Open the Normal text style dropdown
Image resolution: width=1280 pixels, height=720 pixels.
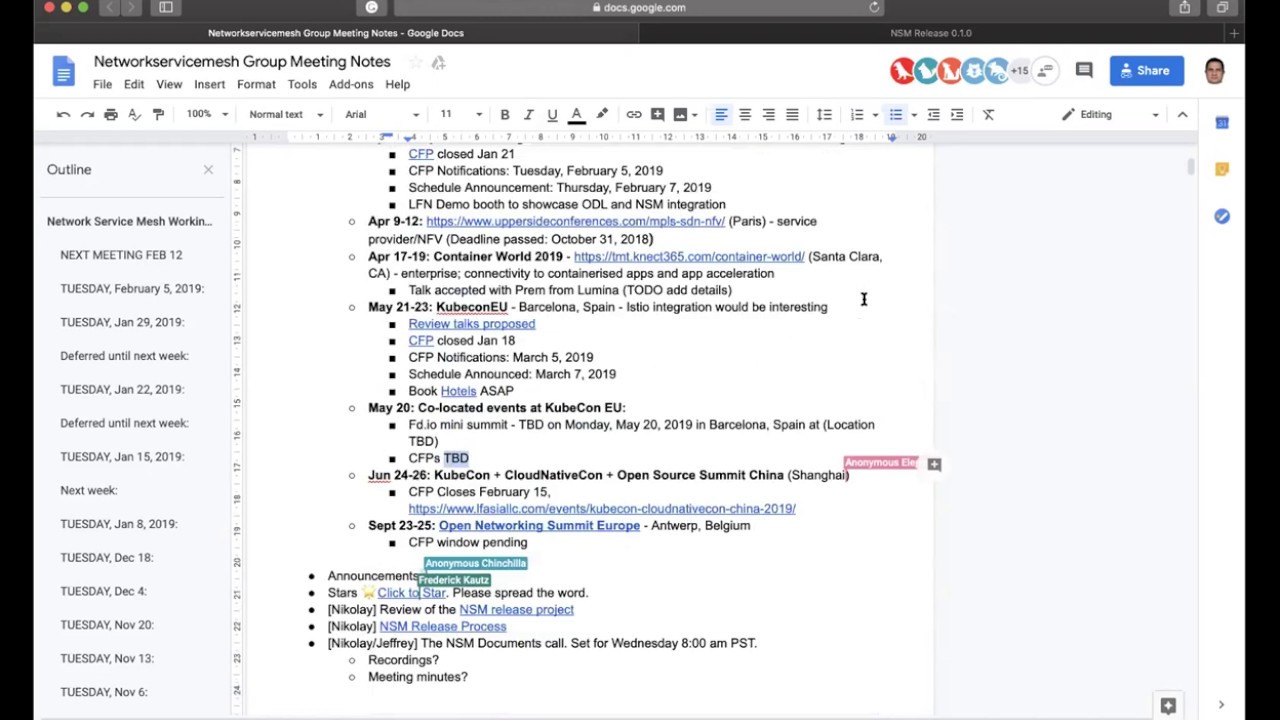tap(286, 114)
